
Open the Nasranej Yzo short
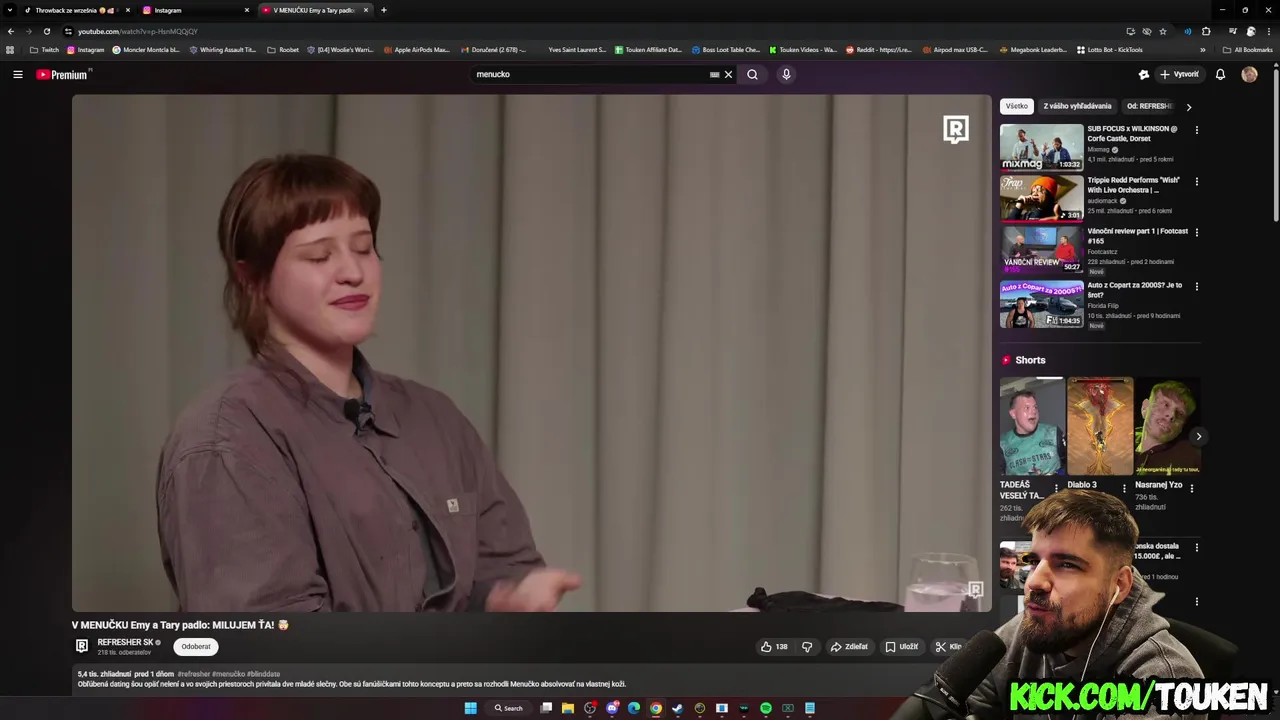coord(1167,426)
